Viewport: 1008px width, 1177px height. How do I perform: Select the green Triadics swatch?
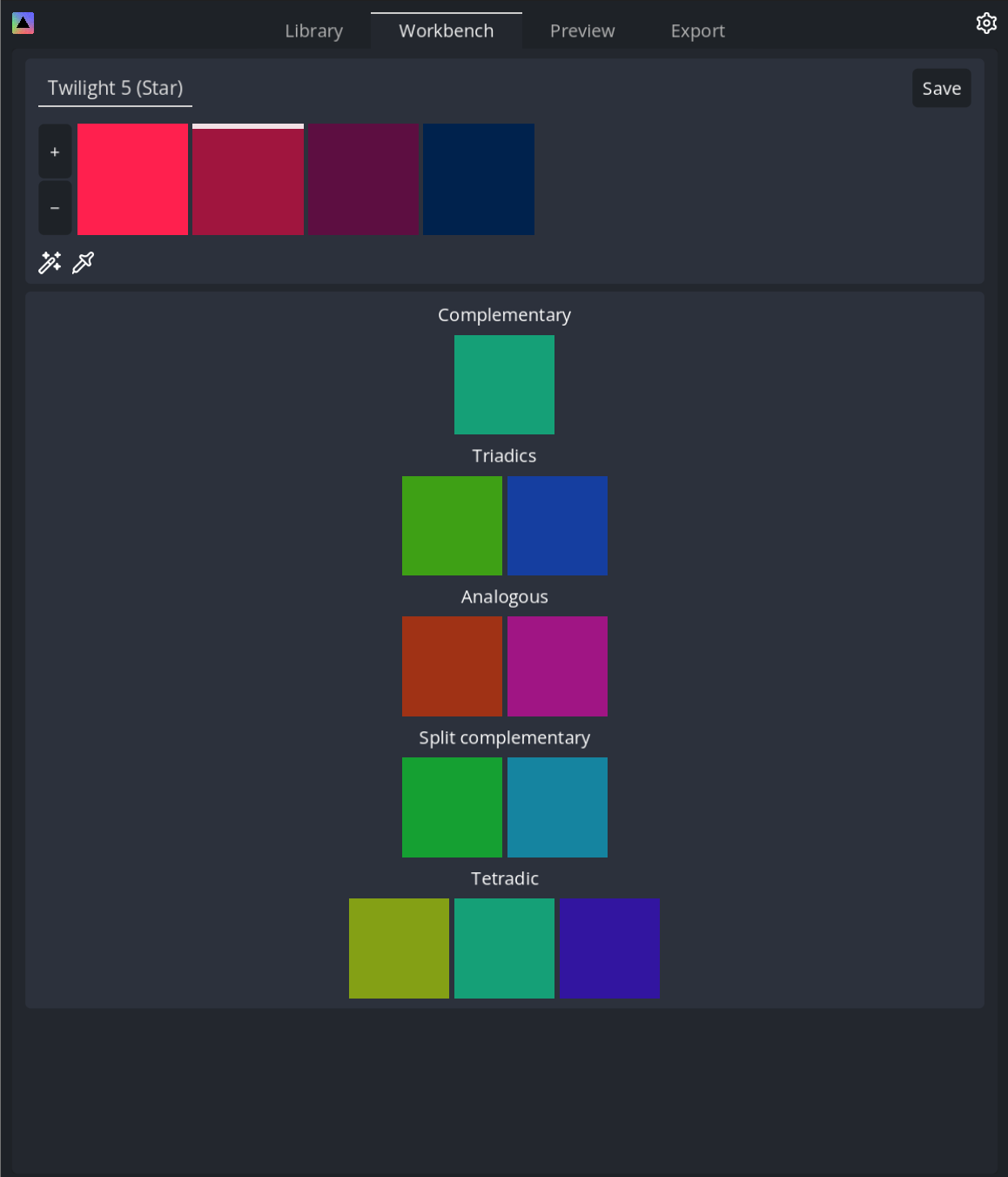pos(452,526)
